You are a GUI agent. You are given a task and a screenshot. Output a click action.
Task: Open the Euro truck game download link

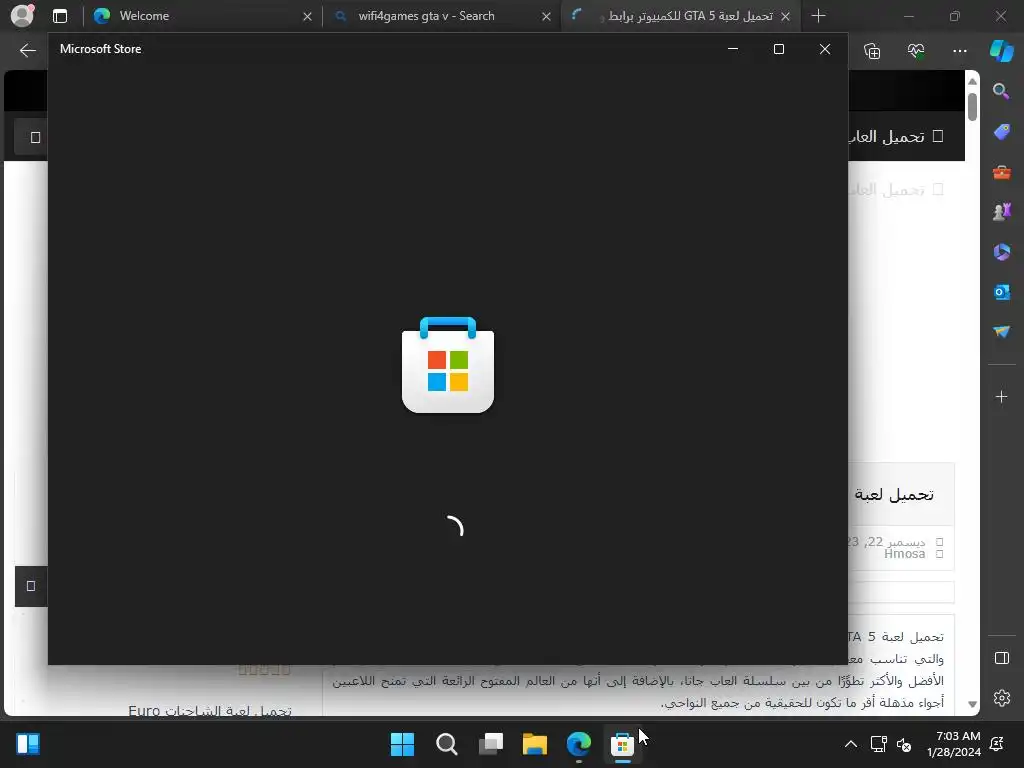[x=210, y=711]
